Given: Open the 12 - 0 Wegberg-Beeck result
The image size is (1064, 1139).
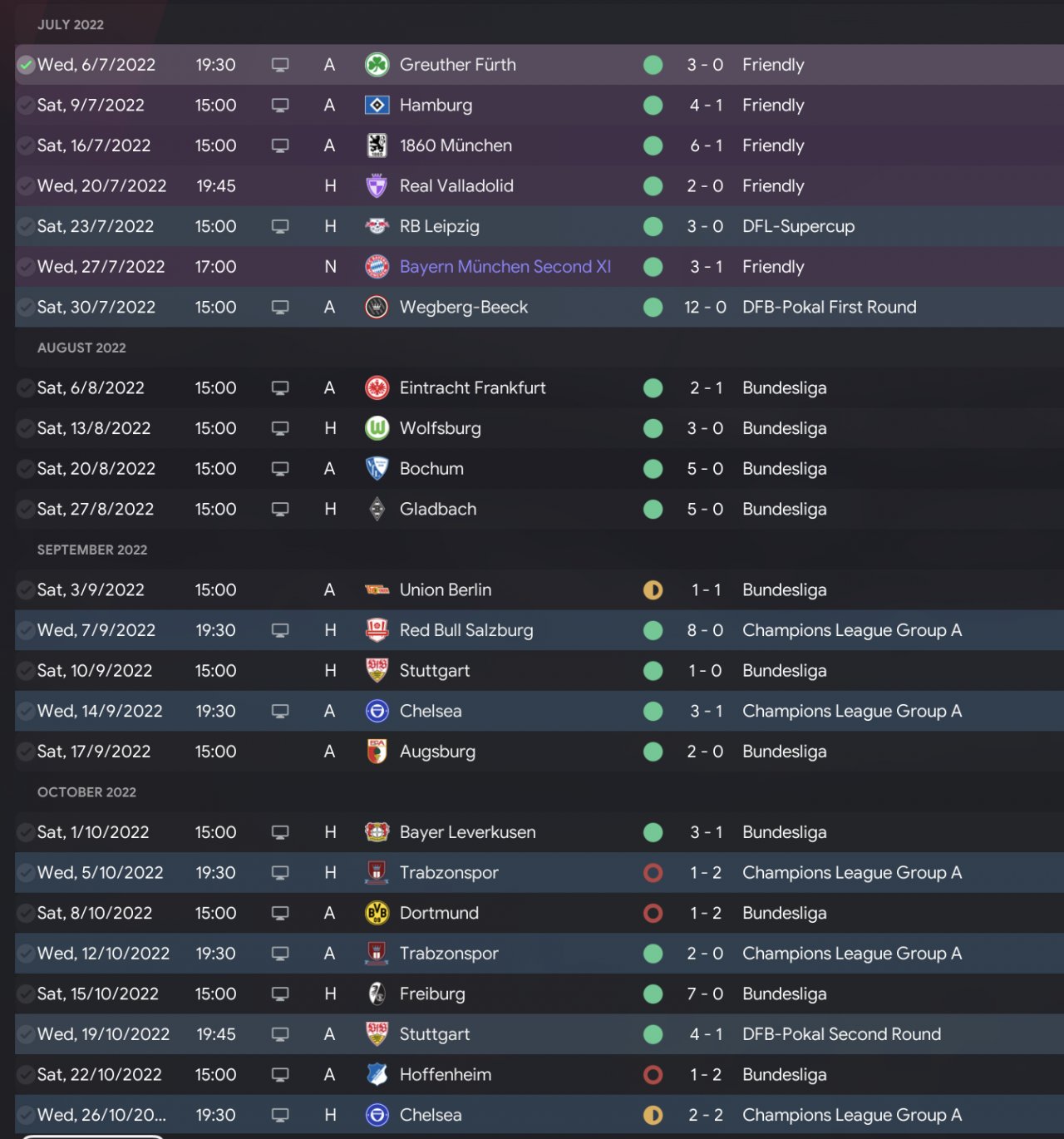Looking at the screenshot, I should tap(705, 308).
